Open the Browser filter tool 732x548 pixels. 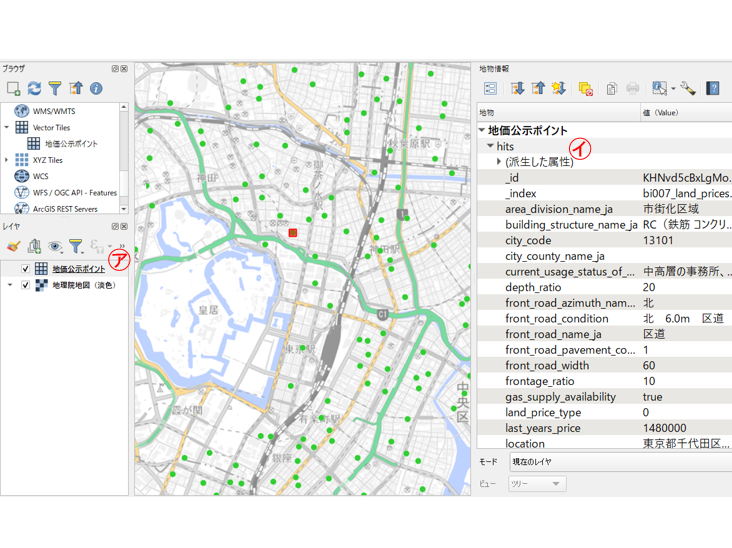(55, 89)
